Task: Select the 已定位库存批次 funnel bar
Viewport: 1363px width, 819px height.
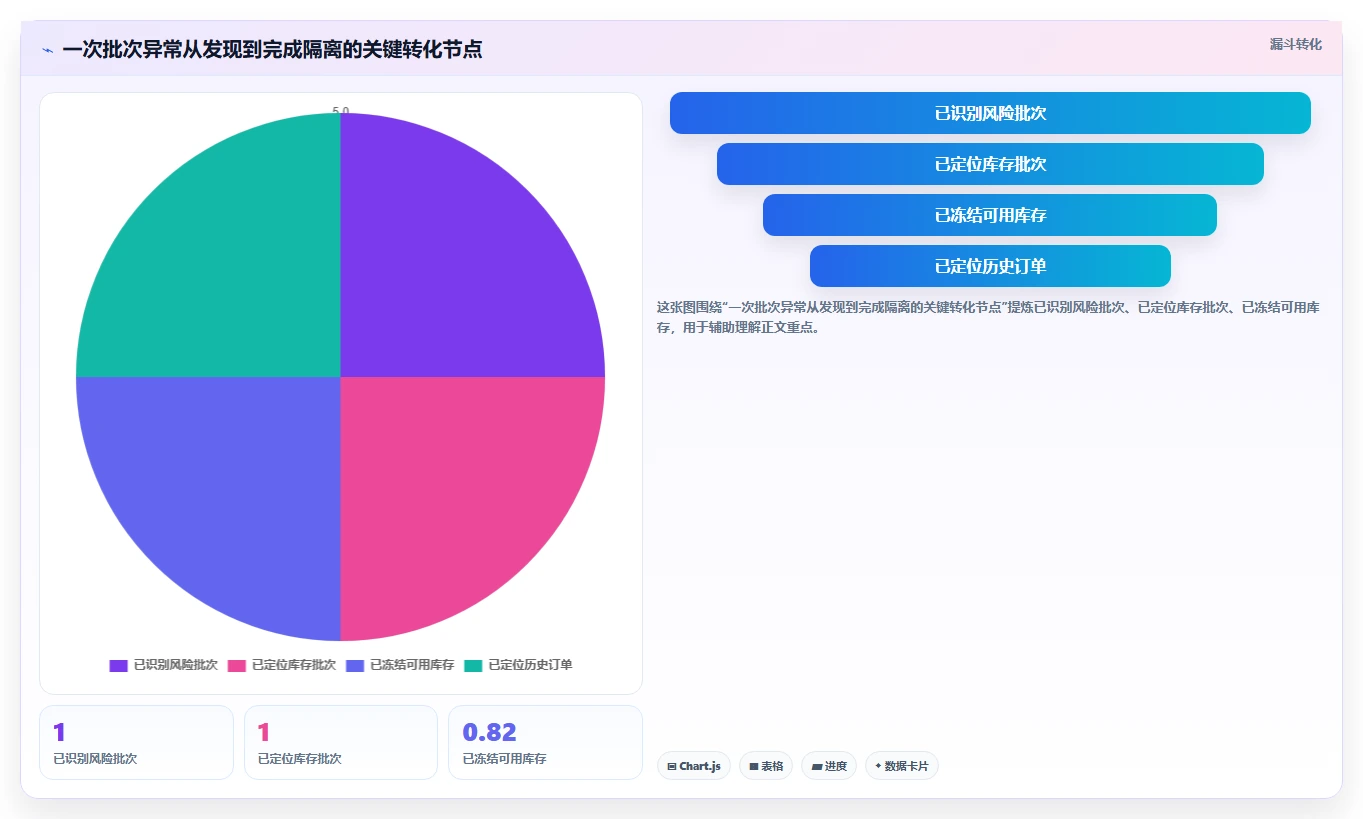Action: pyautogui.click(x=990, y=164)
